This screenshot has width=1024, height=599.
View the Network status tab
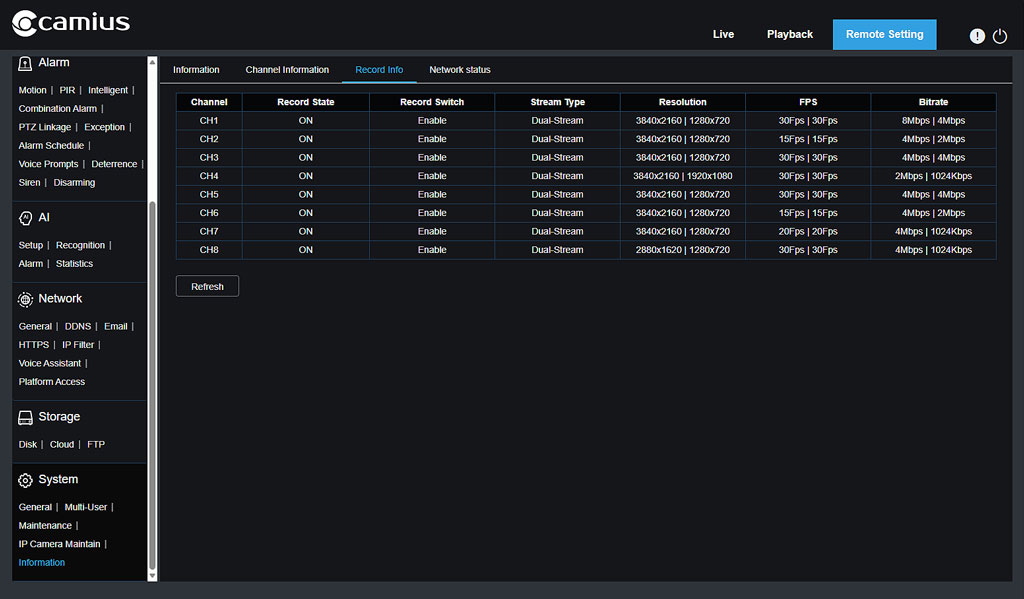[459, 69]
